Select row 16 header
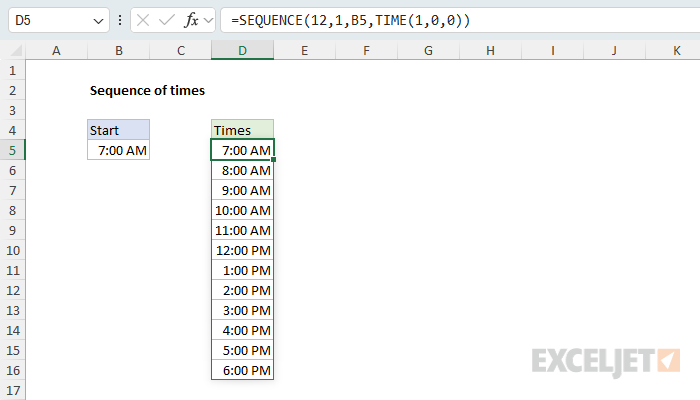This screenshot has height=400, width=700. pos(12,371)
